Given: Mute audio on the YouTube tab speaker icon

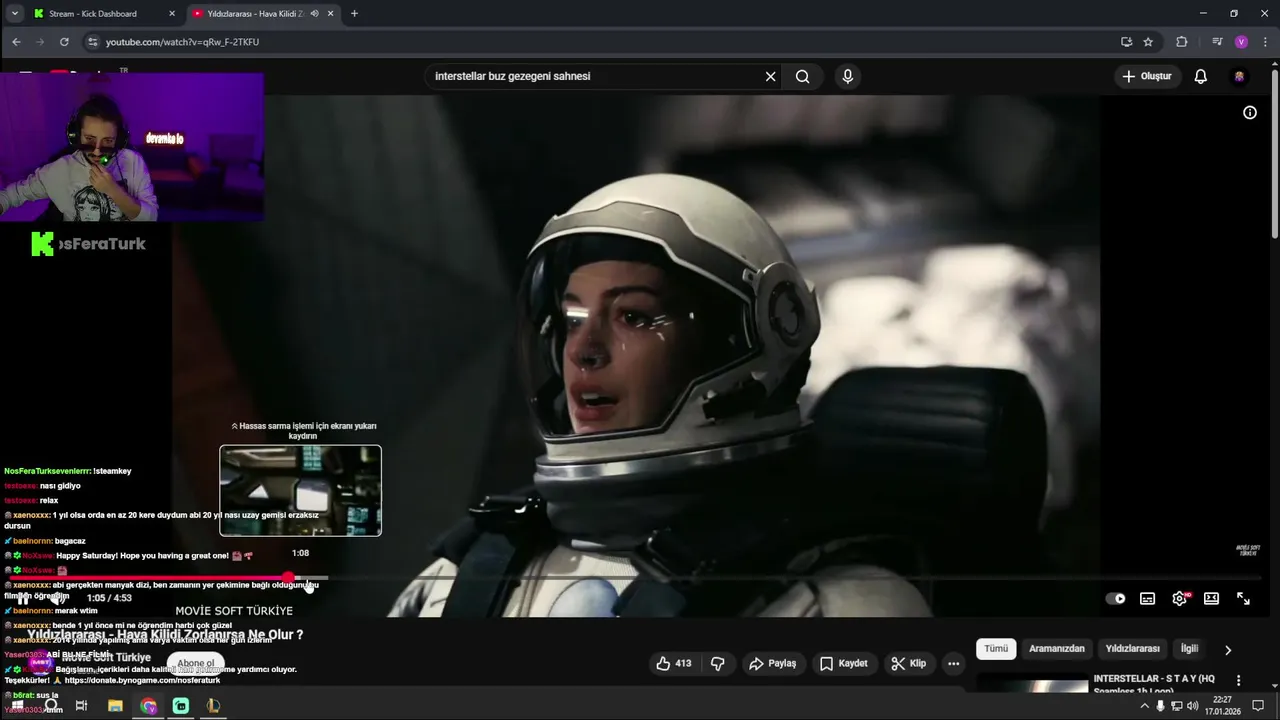Looking at the screenshot, I should click(x=314, y=14).
